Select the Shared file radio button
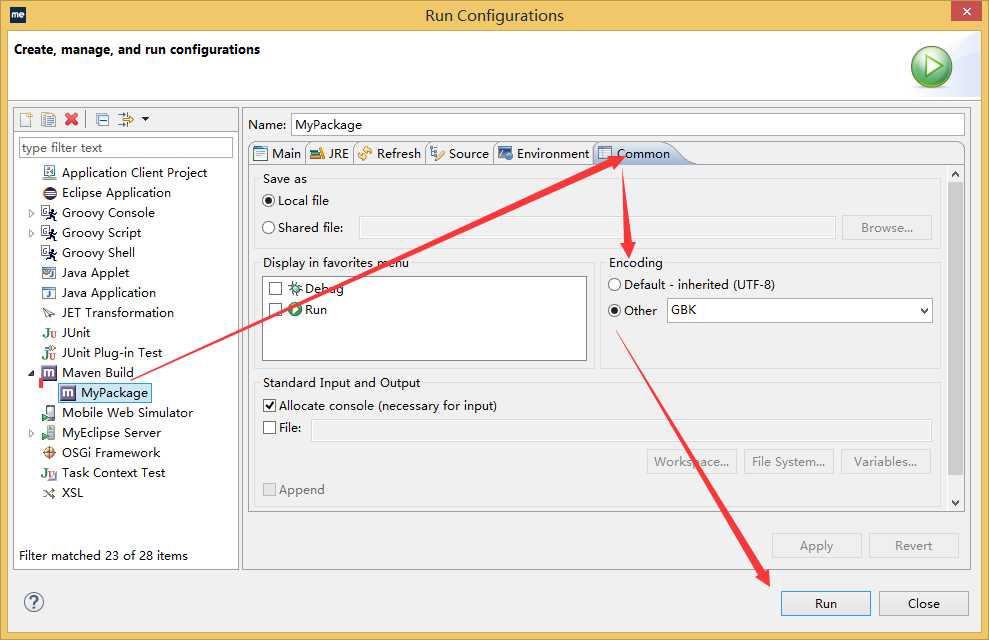Image resolution: width=989 pixels, height=640 pixels. click(x=268, y=228)
